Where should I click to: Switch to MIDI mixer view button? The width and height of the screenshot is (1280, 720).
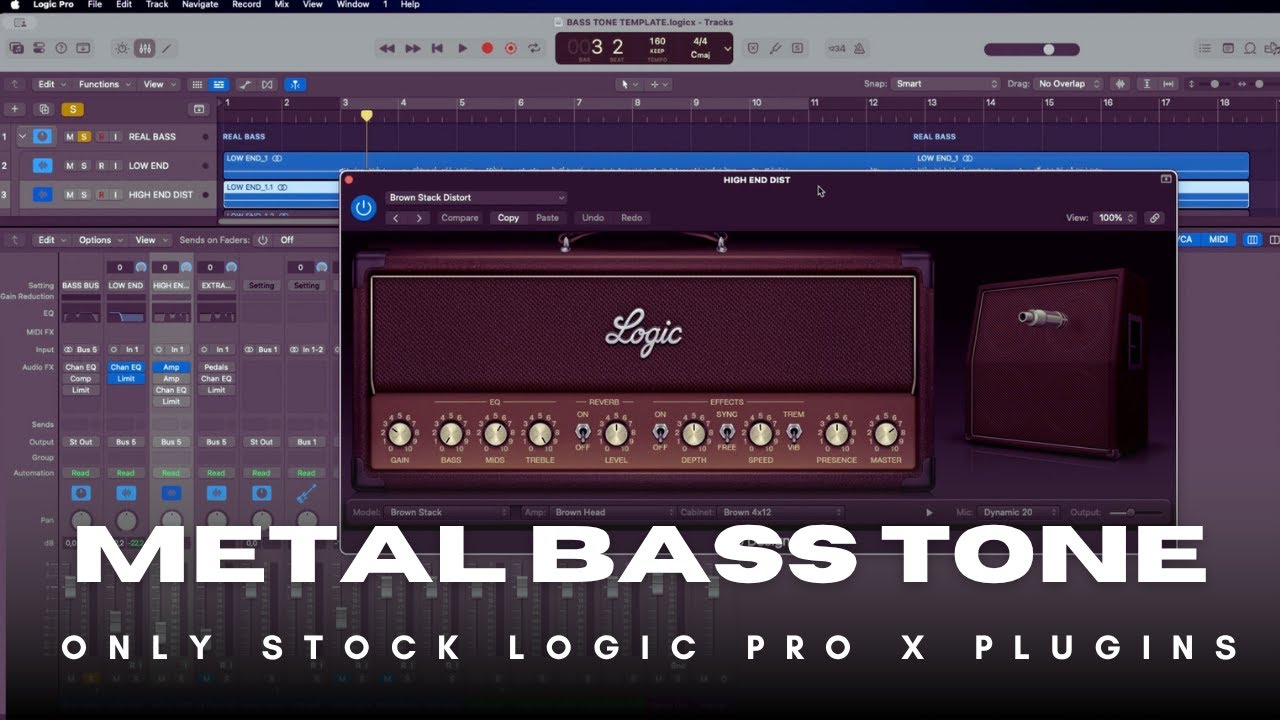1218,240
